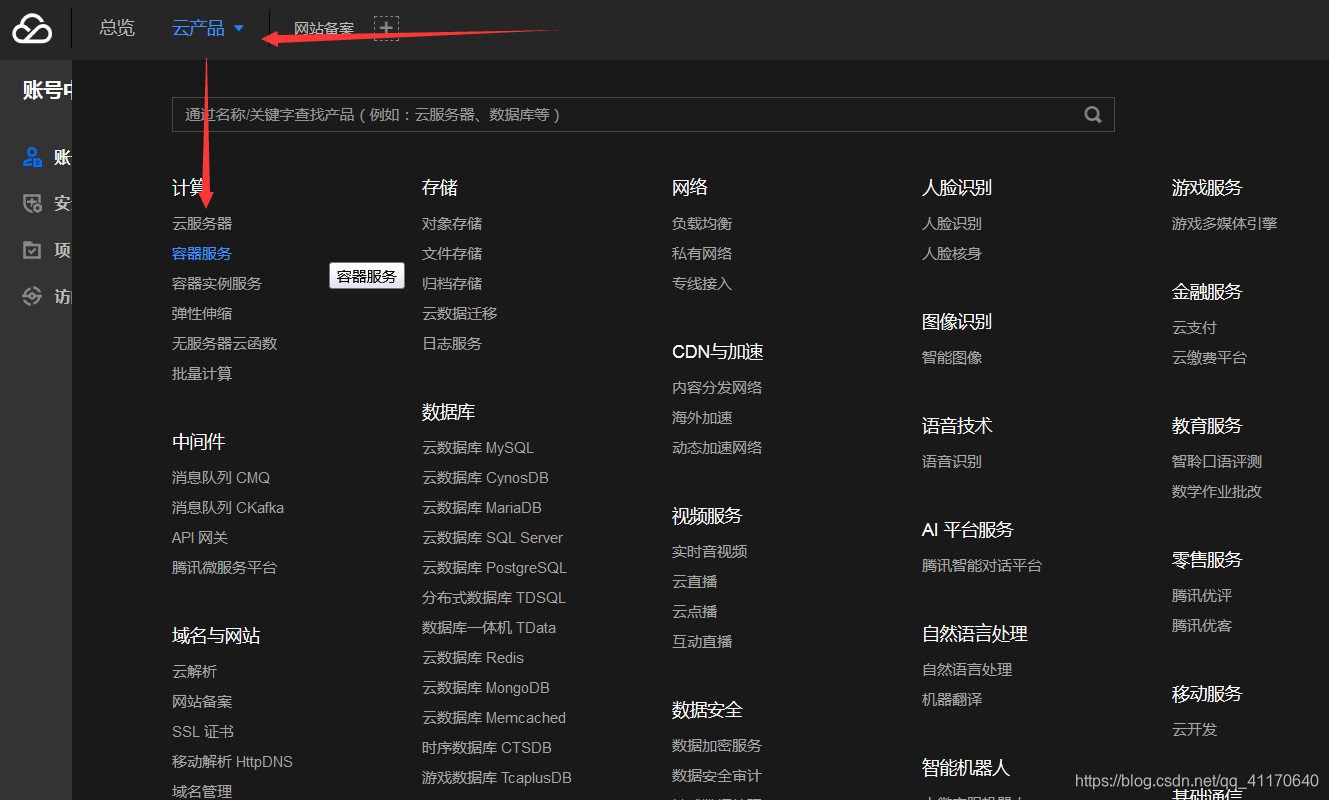Image resolution: width=1329 pixels, height=800 pixels.
Task: Open 云数据库 PostgreSQL
Action: pyautogui.click(x=494, y=568)
